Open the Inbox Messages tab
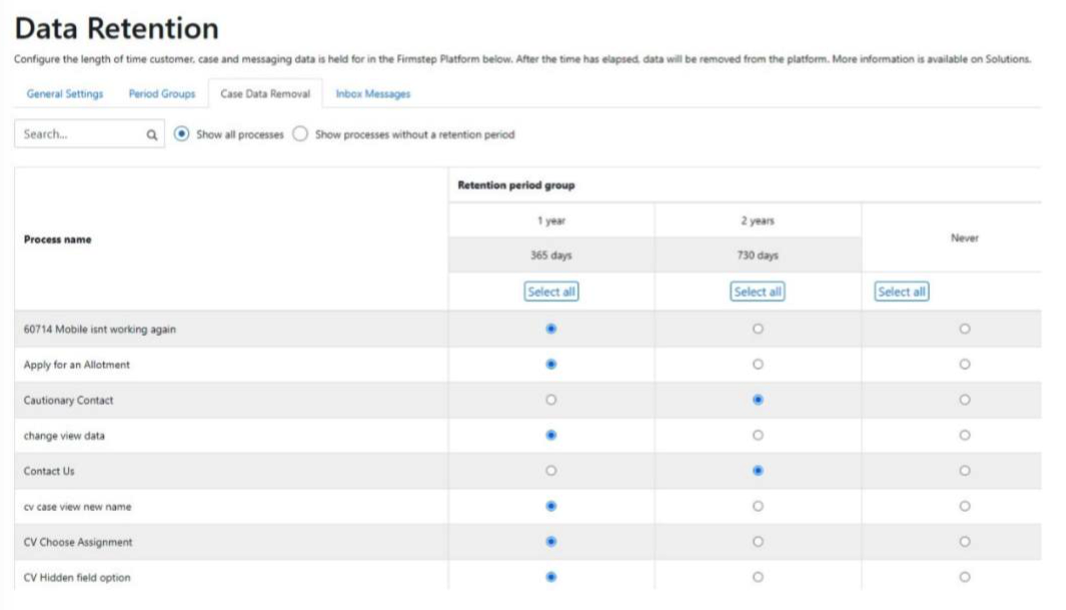 tap(373, 94)
